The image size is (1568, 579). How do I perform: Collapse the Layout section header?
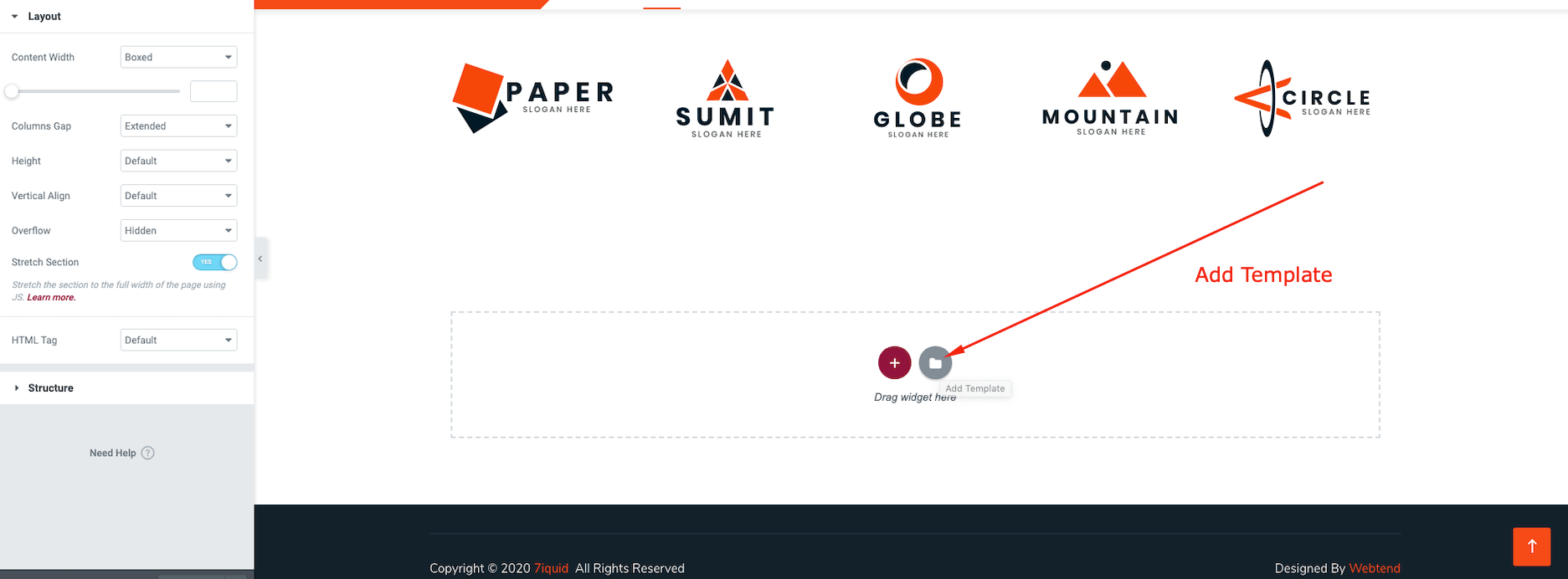pyautogui.click(x=44, y=16)
